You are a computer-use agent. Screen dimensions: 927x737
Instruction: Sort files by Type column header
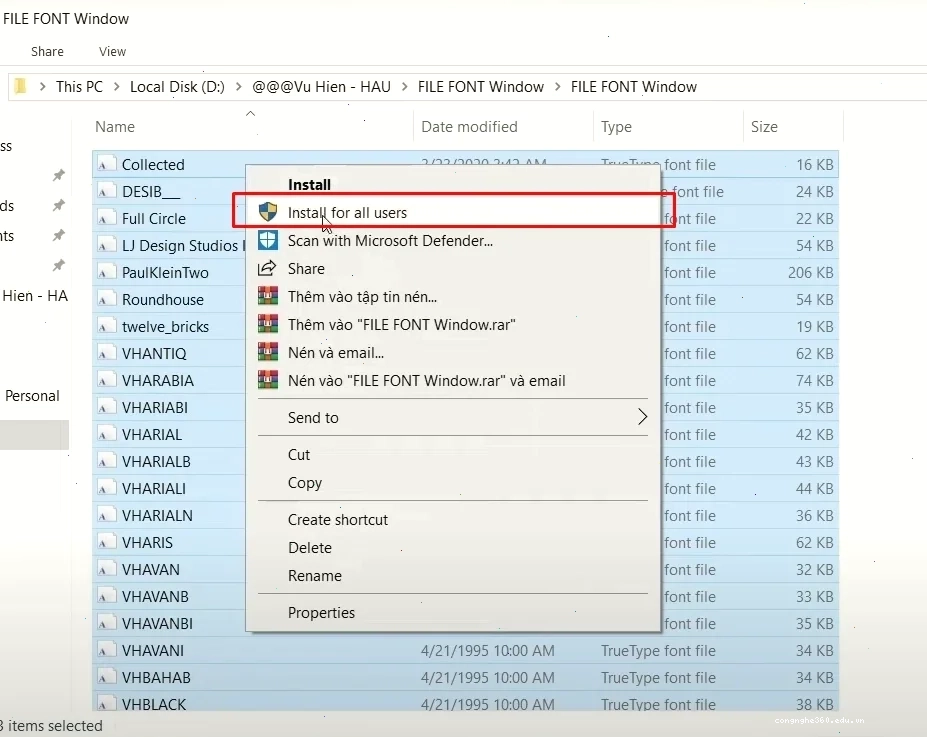[616, 127]
